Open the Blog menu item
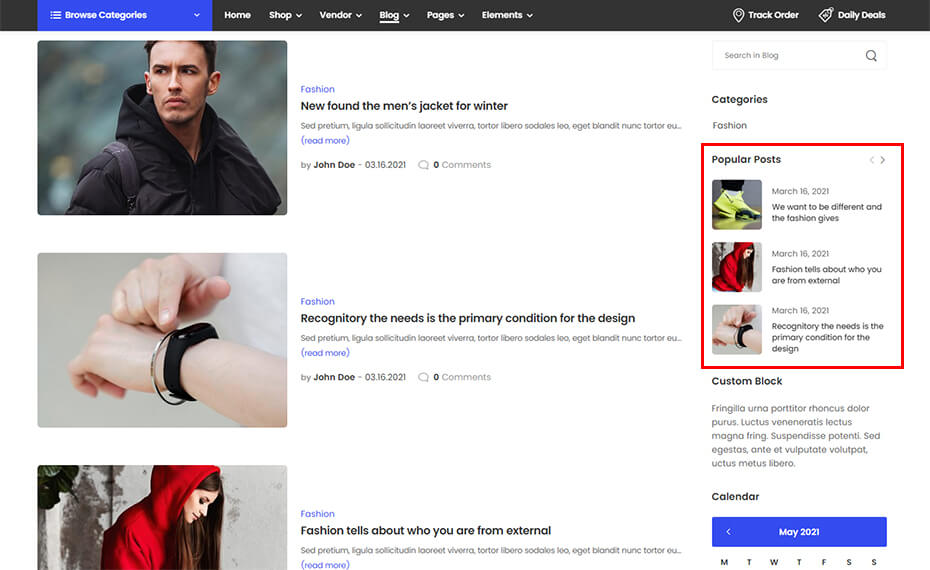 click(394, 15)
